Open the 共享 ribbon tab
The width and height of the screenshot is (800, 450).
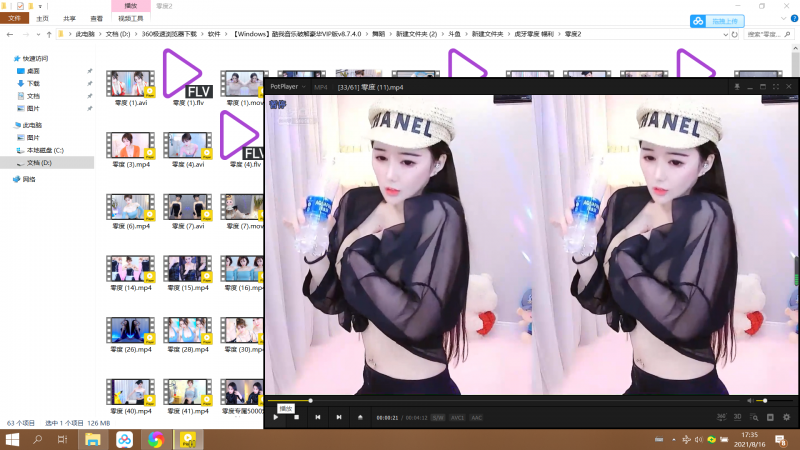69,18
